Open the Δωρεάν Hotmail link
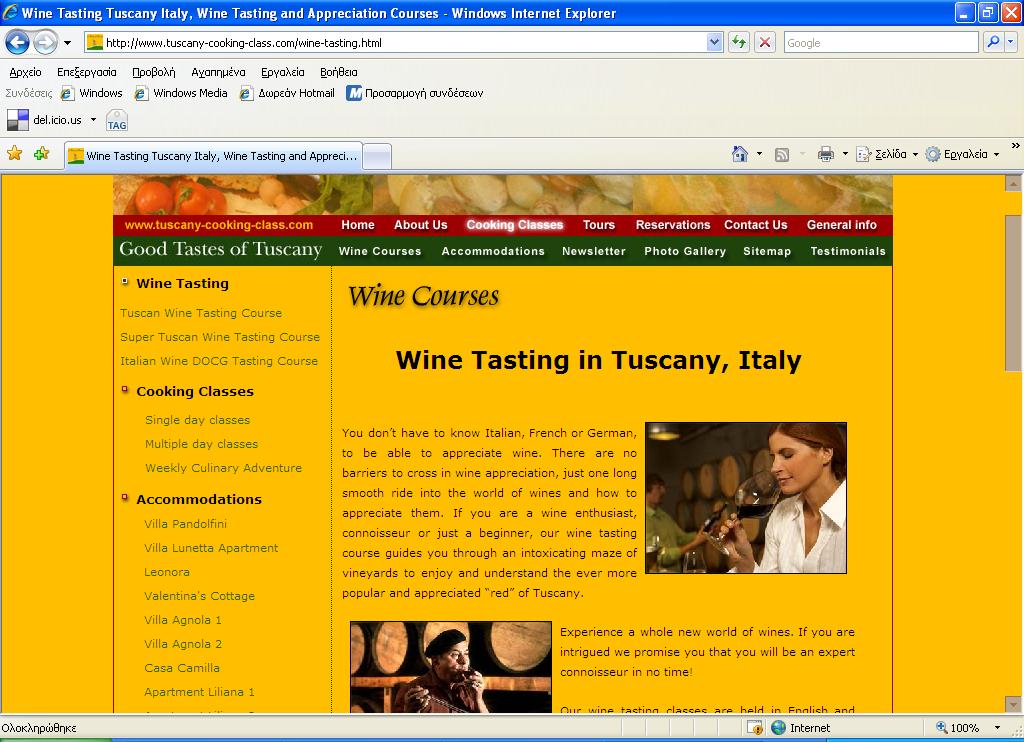Screen dimensions: 1024x742 coord(287,93)
